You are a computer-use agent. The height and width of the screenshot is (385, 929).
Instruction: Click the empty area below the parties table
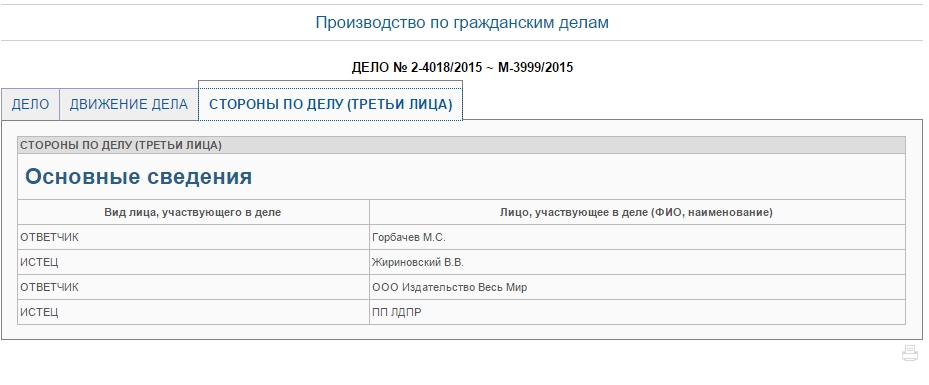point(462,332)
